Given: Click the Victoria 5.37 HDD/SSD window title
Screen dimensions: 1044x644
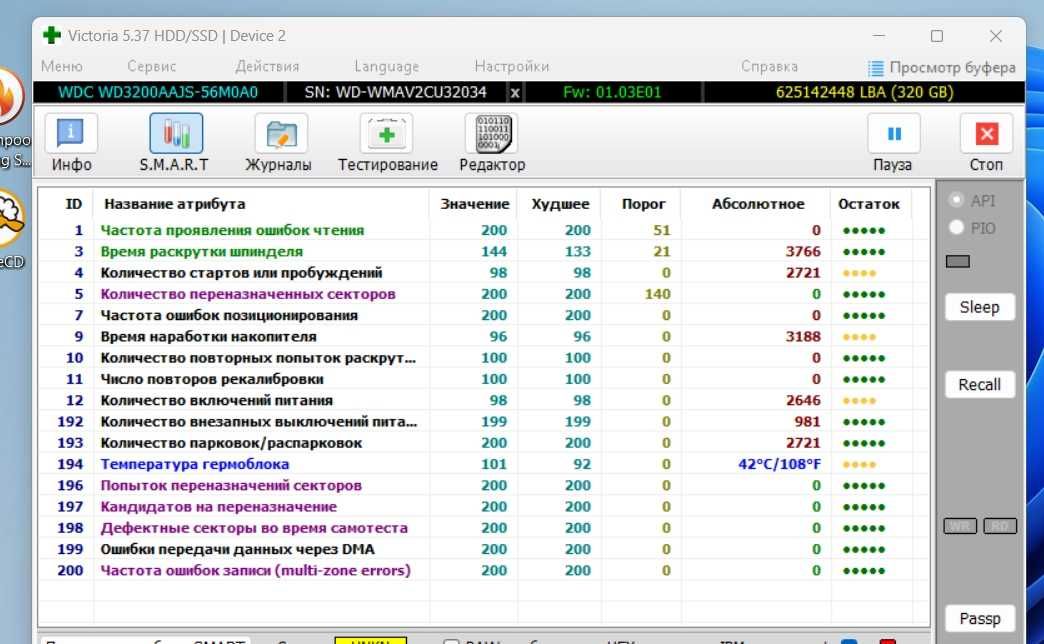Looking at the screenshot, I should (x=176, y=36).
